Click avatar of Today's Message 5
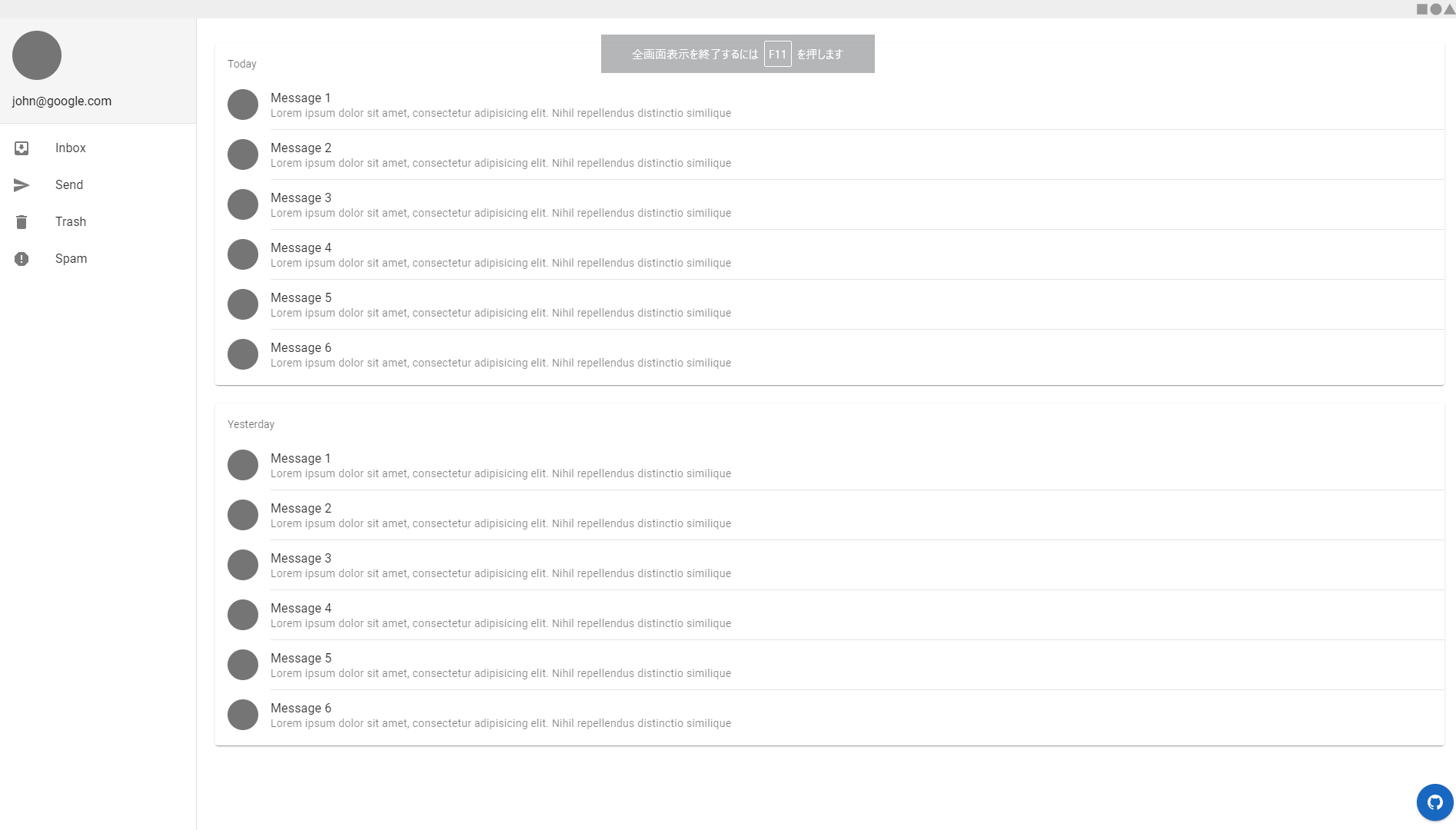Image resolution: width=1456 pixels, height=830 pixels. point(243,304)
